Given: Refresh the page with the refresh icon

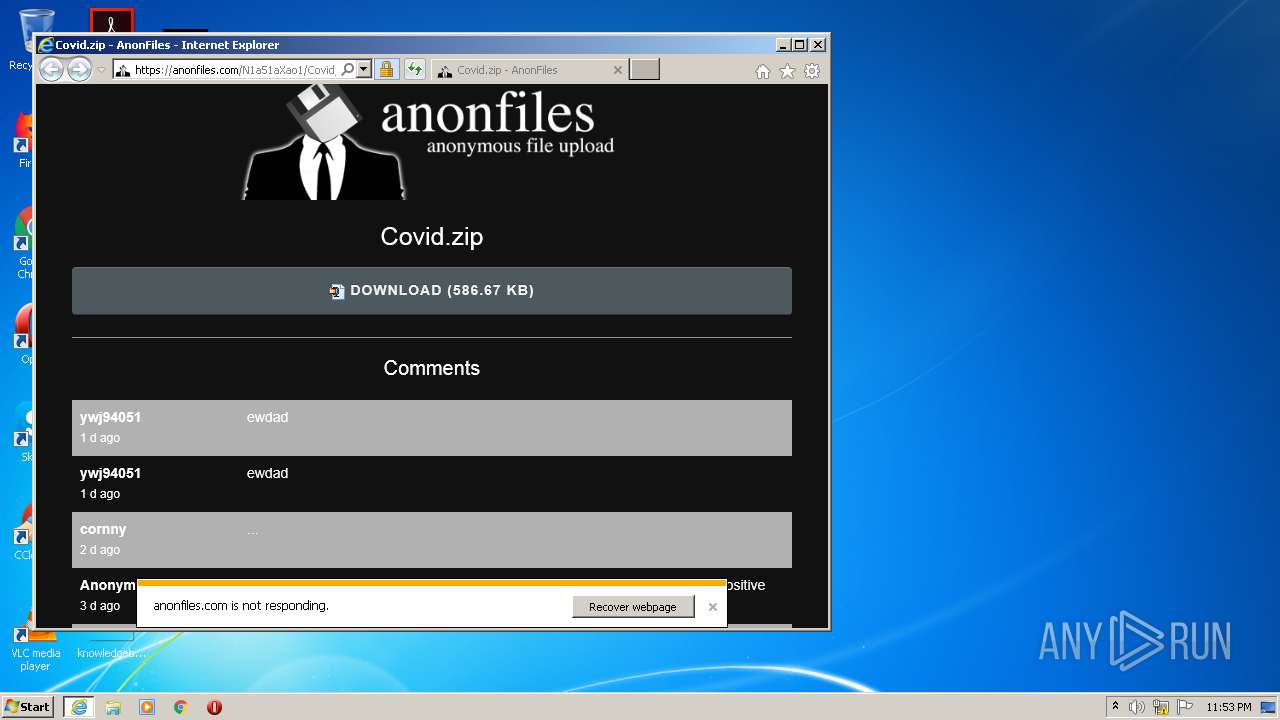Looking at the screenshot, I should pos(414,70).
